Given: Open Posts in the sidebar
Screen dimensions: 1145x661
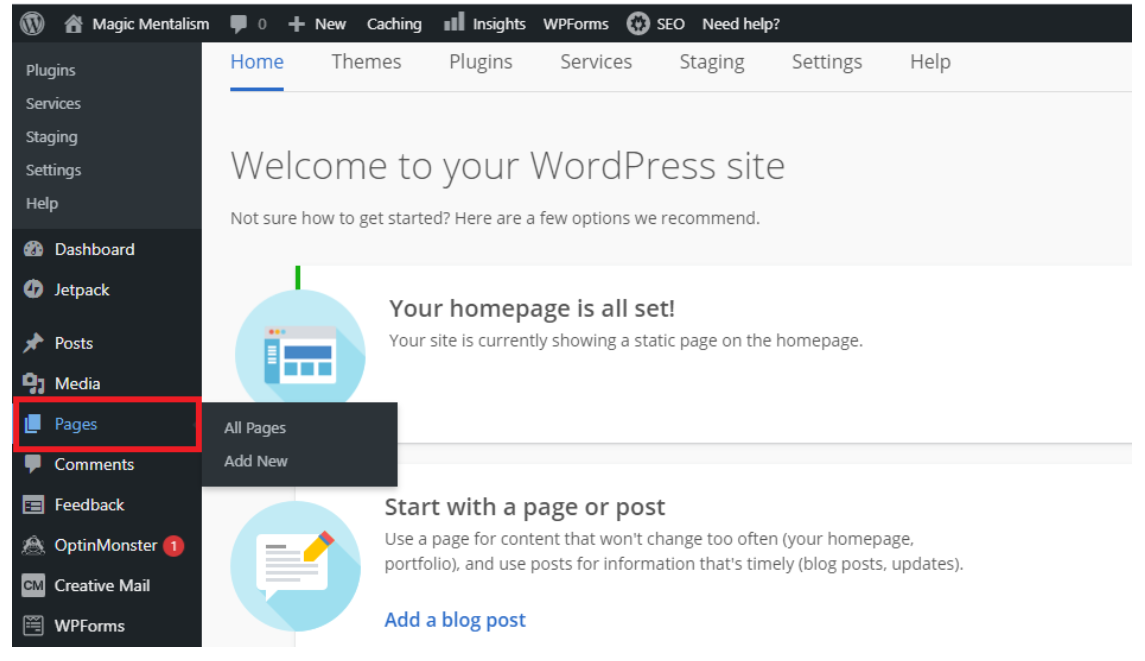Looking at the screenshot, I should (74, 343).
